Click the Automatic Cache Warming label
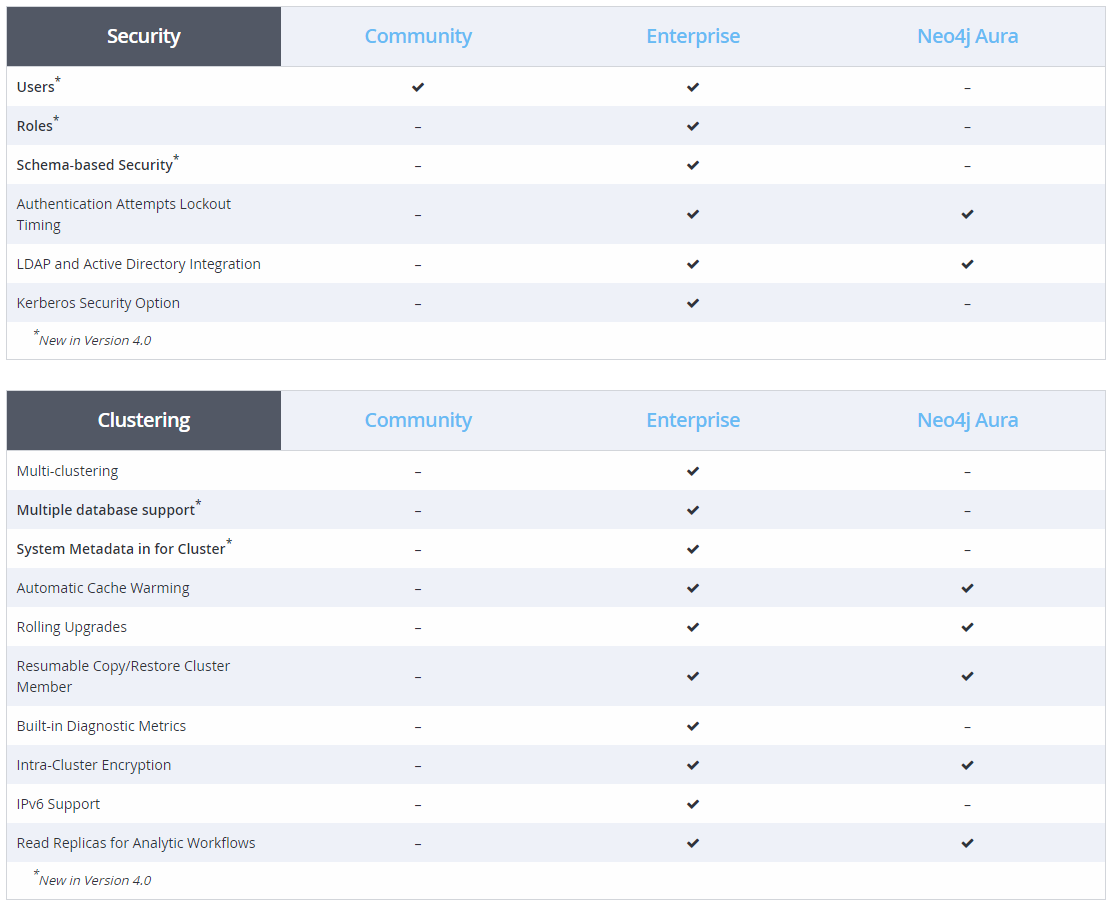 point(103,588)
